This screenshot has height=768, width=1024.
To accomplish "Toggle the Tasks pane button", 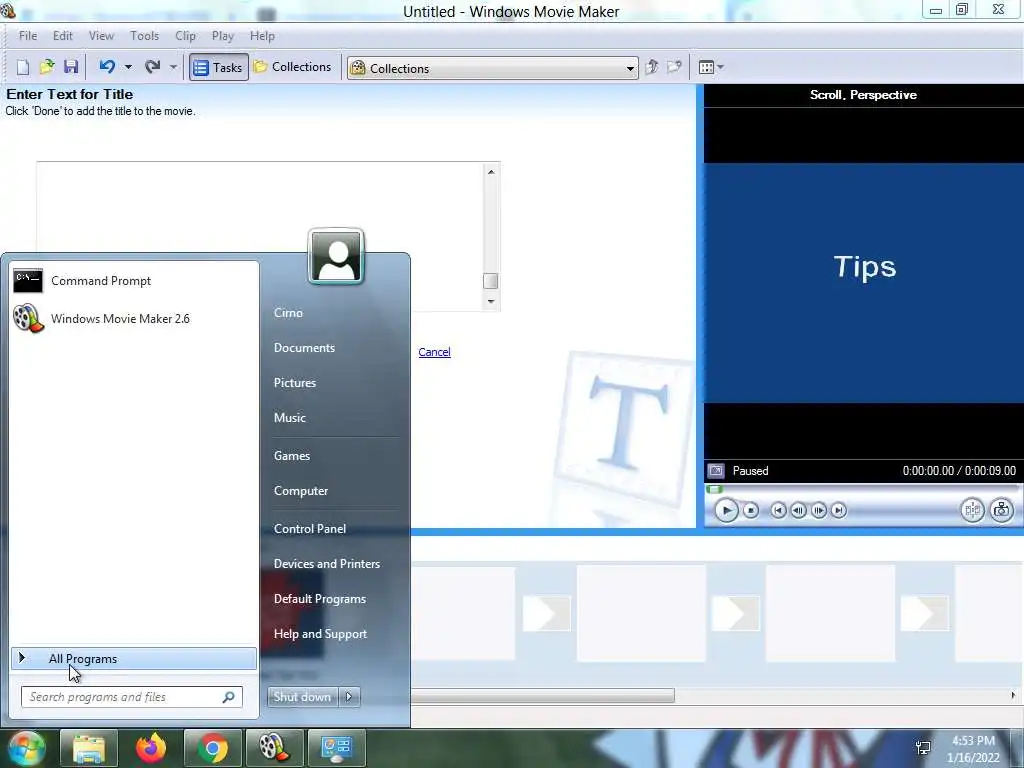I will coord(219,67).
